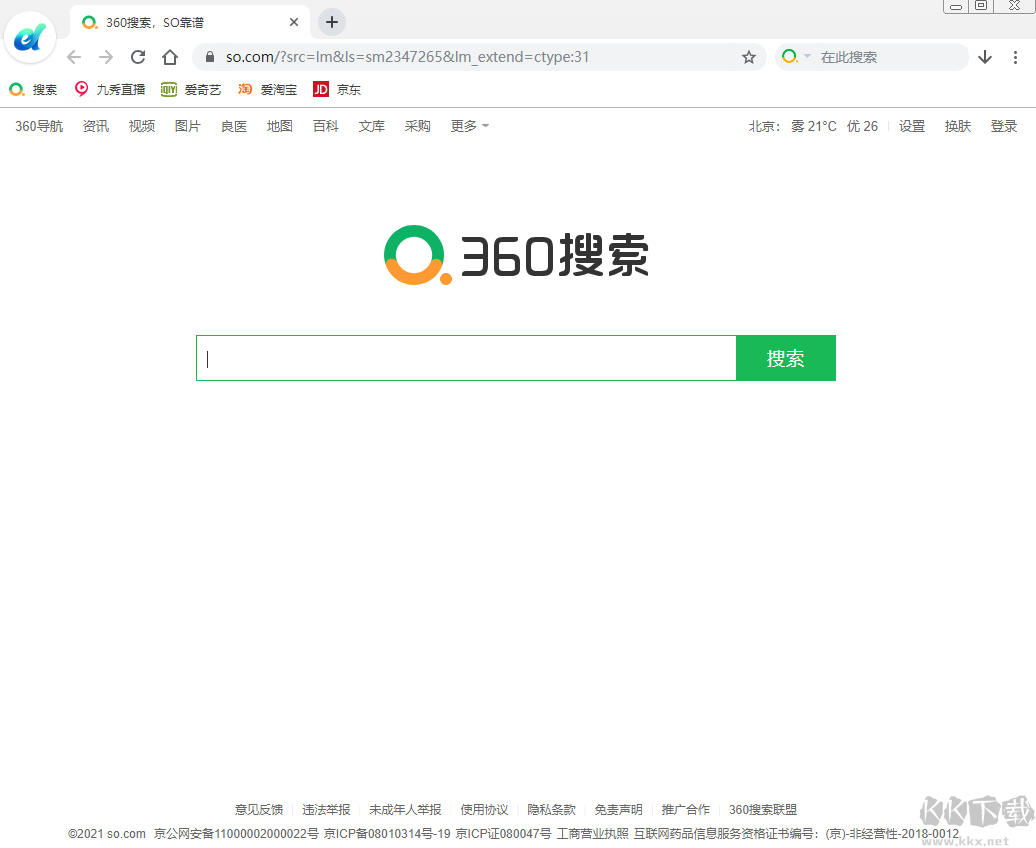The height and width of the screenshot is (848, 1036).
Task: Select the 图片 navigation category
Action: 187,125
